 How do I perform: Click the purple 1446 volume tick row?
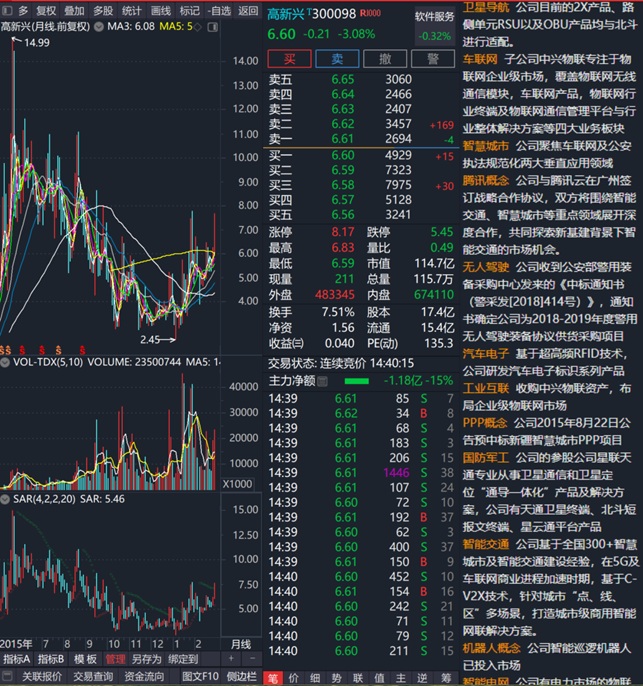coord(360,472)
